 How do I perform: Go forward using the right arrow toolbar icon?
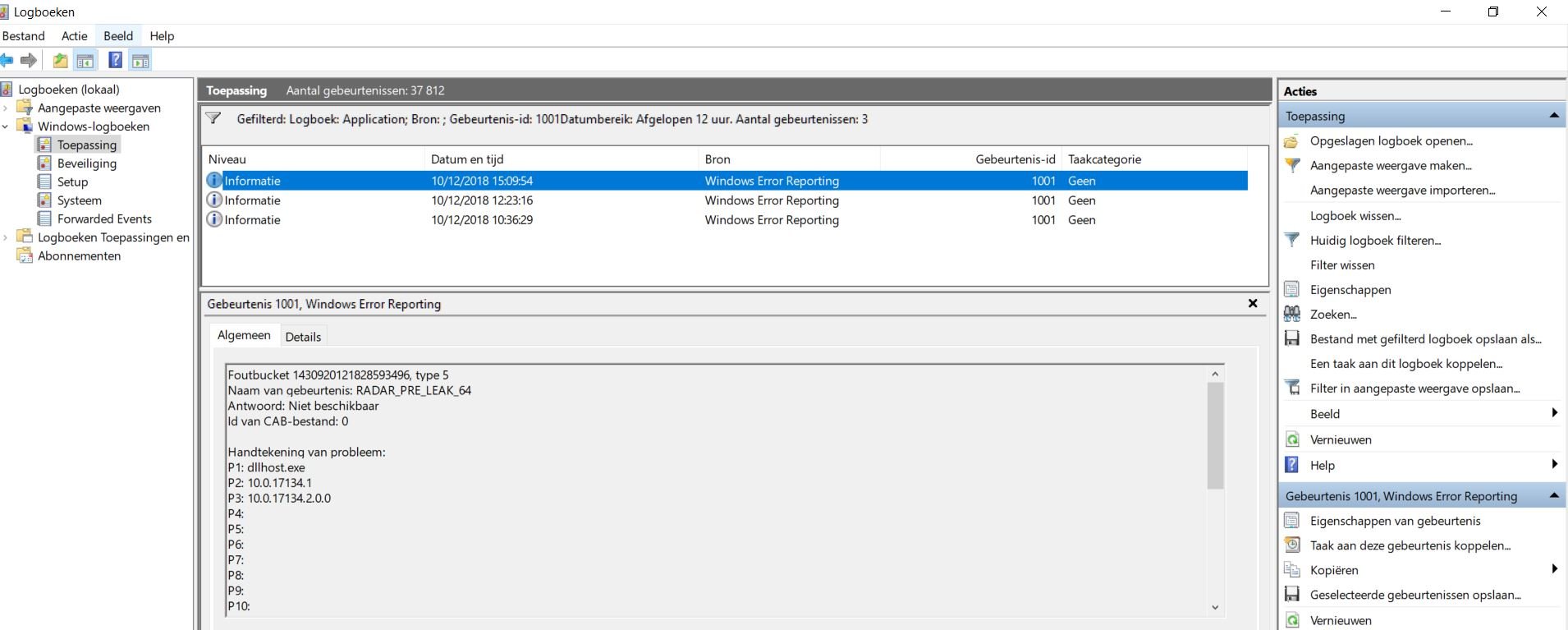[29, 60]
